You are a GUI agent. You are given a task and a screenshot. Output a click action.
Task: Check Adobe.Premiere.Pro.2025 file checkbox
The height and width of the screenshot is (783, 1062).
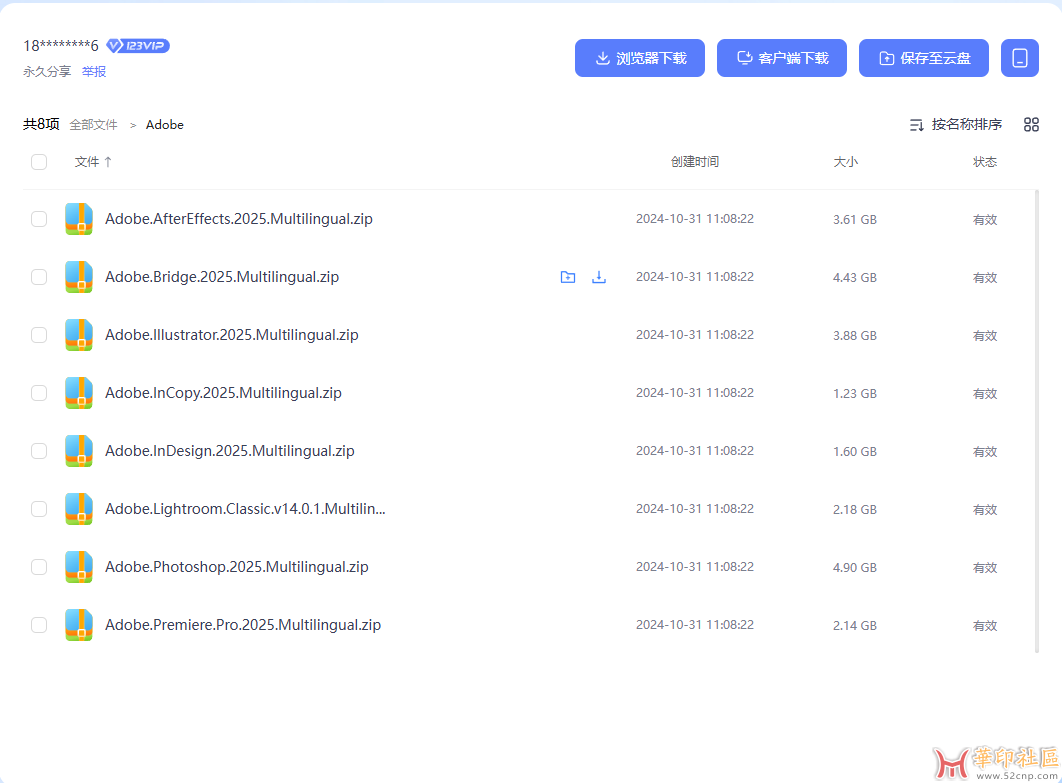click(x=39, y=625)
